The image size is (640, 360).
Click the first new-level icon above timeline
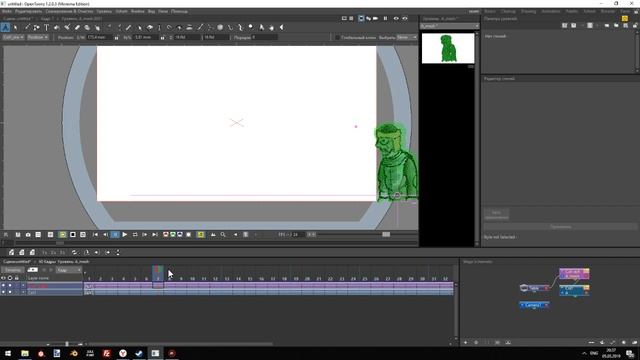pos(11,253)
